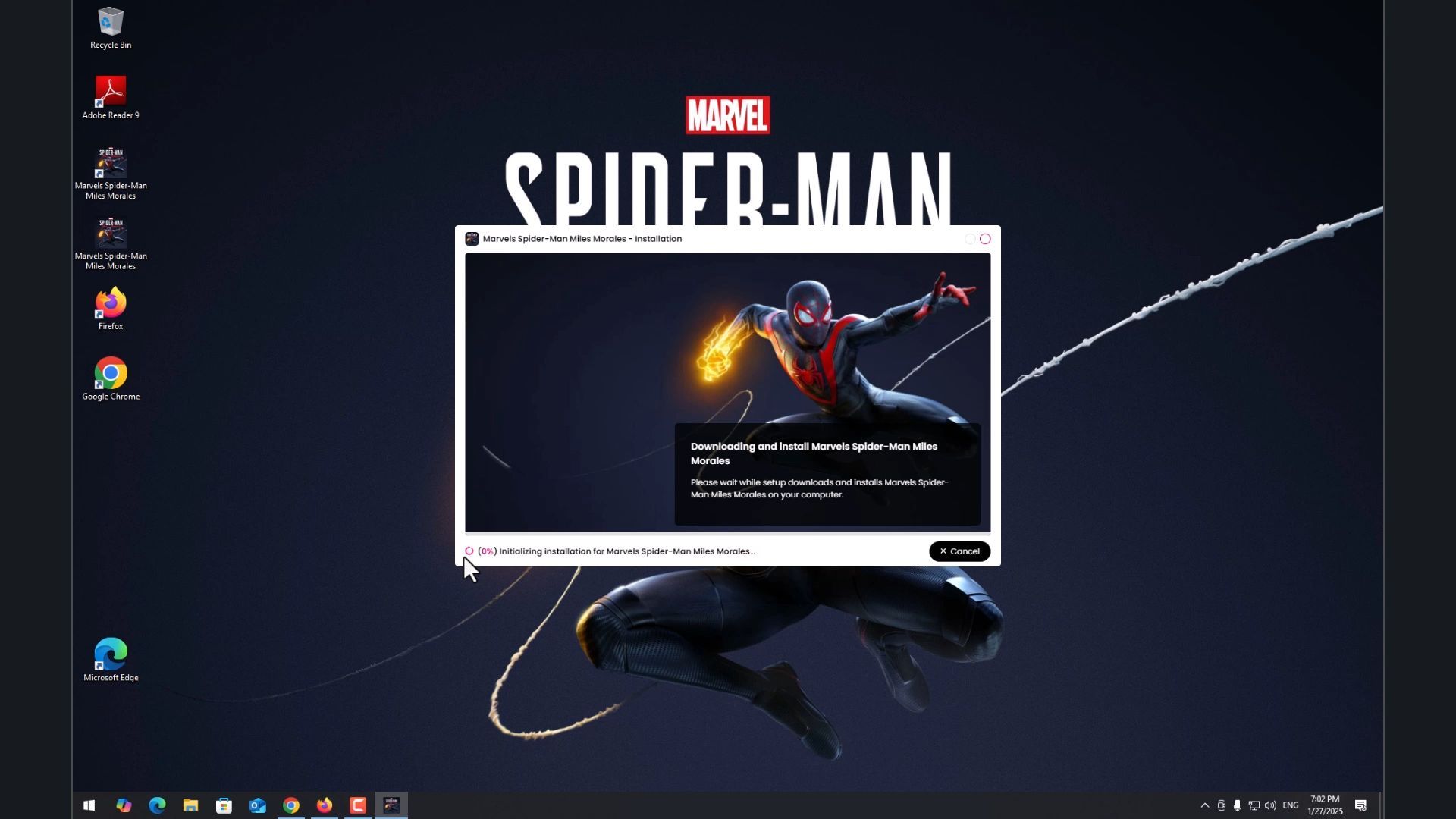Expand the hidden system tray icons chevron
1456x819 pixels.
[x=1204, y=805]
